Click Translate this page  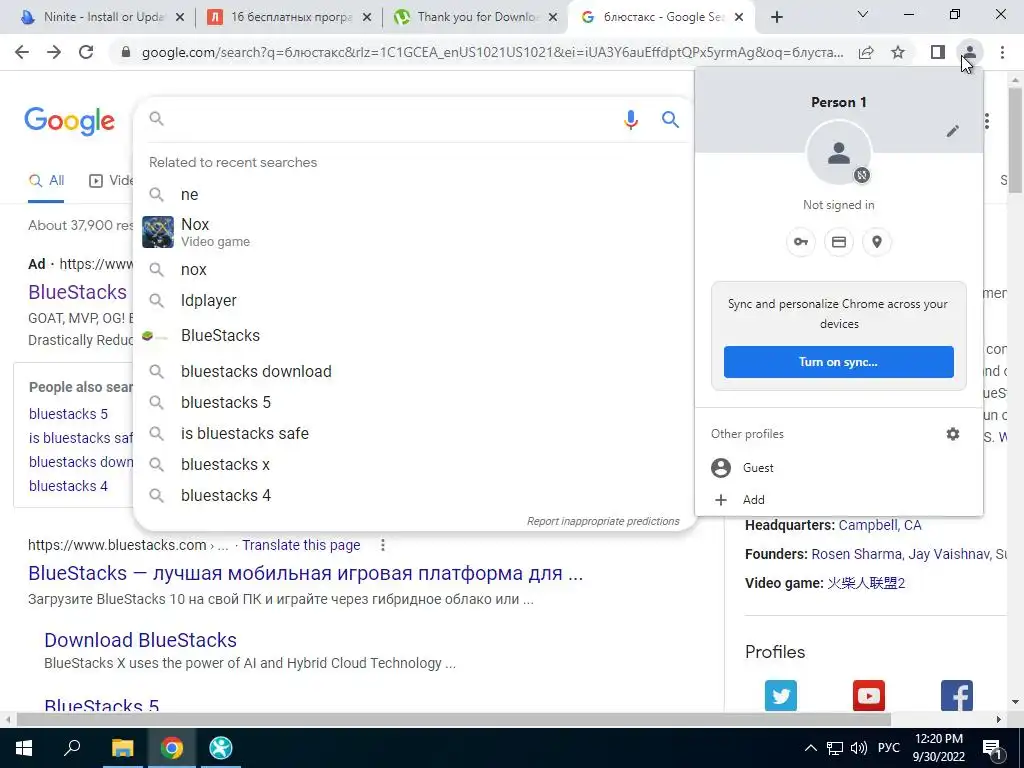[x=301, y=545]
